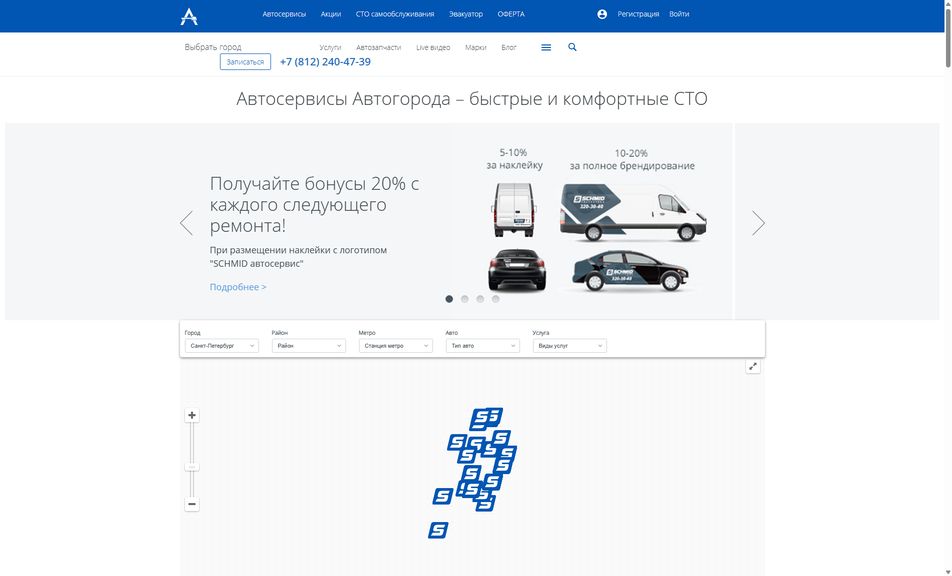Zoom in the map with plus button
Screen dimensions: 952x576
click(x=192, y=415)
